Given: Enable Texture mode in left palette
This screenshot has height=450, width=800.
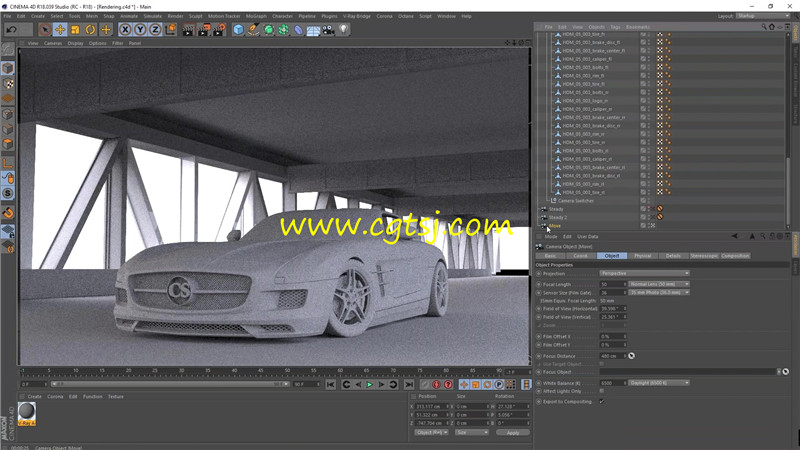Looking at the screenshot, I should pos(8,83).
